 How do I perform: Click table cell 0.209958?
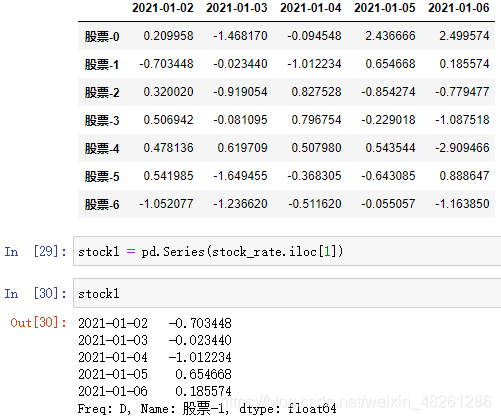click(168, 36)
